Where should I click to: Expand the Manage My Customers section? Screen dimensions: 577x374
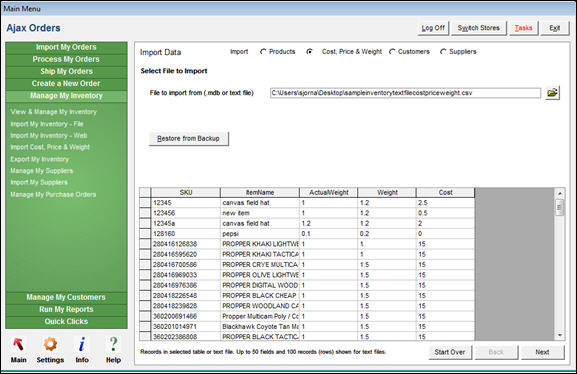tap(66, 297)
